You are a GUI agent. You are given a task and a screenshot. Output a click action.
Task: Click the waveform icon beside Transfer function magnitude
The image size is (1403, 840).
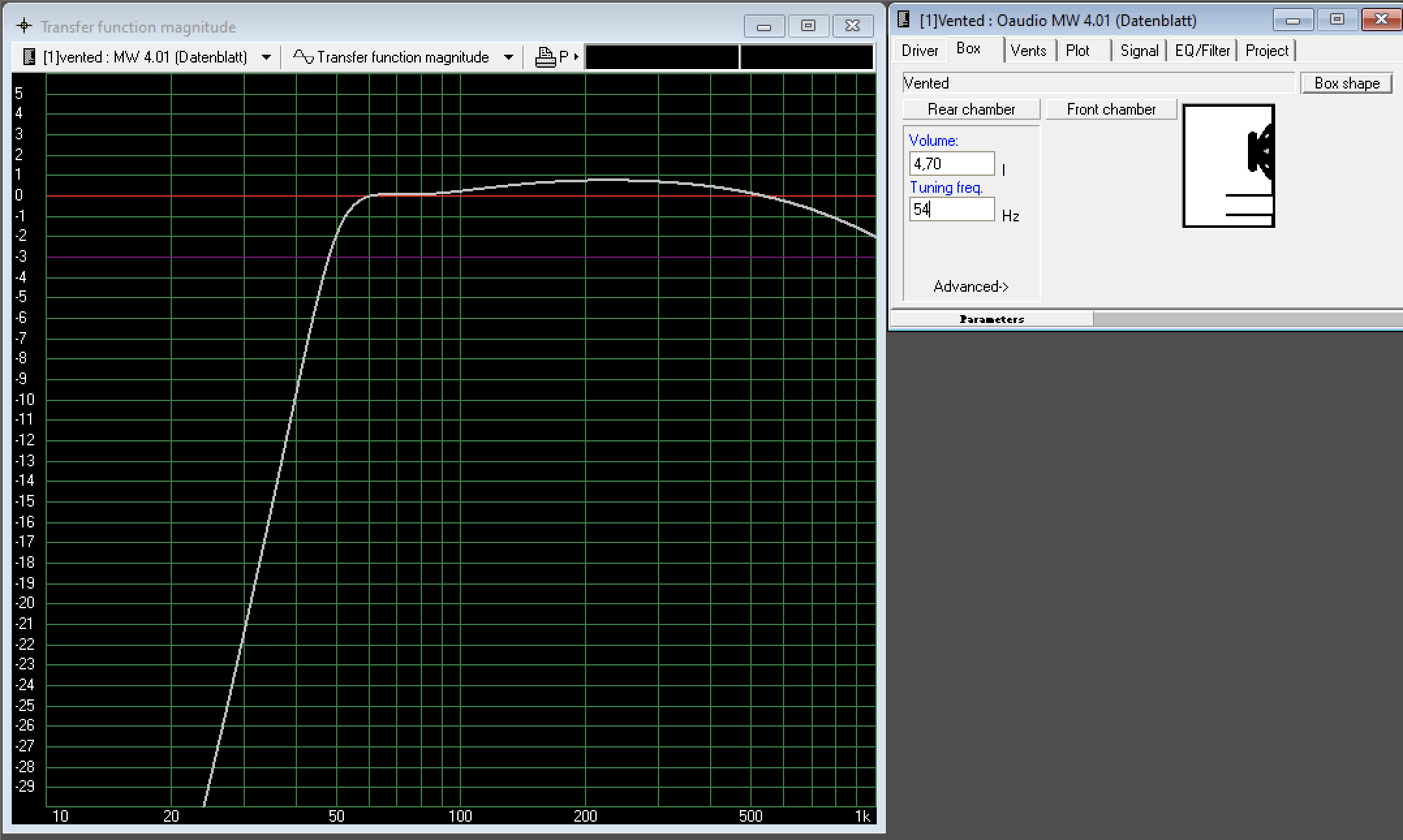[303, 57]
